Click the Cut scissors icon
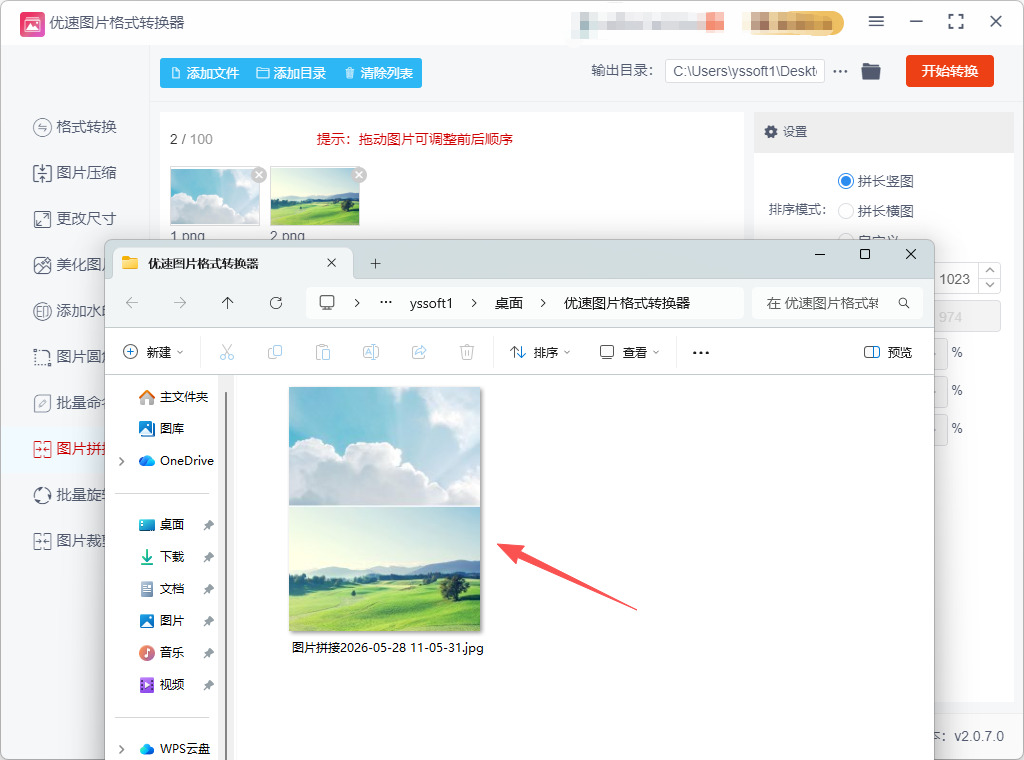The height and width of the screenshot is (760, 1024). coord(227,353)
